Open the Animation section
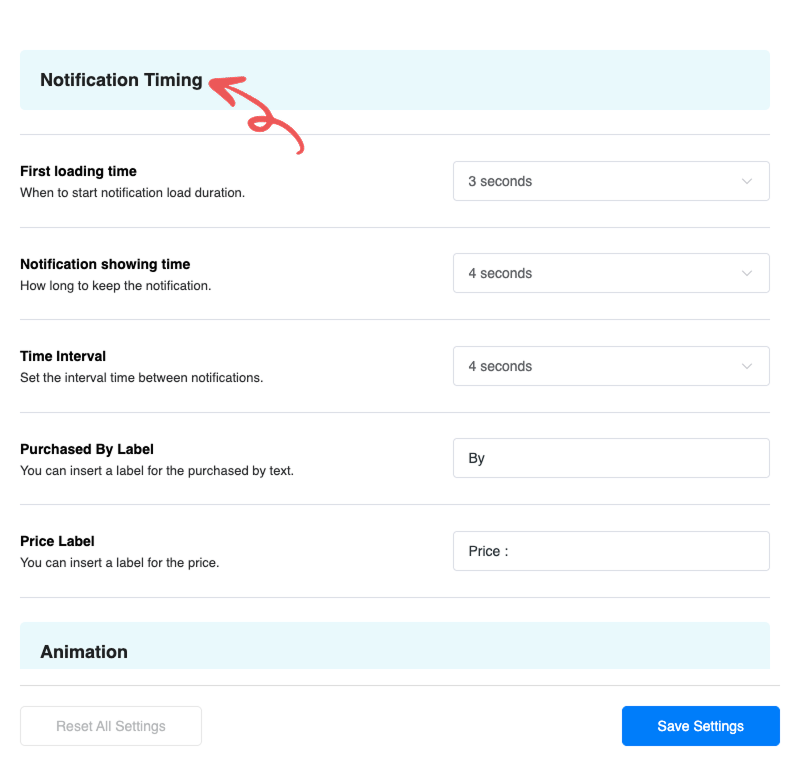Viewport: 800px width, 772px height. click(83, 650)
